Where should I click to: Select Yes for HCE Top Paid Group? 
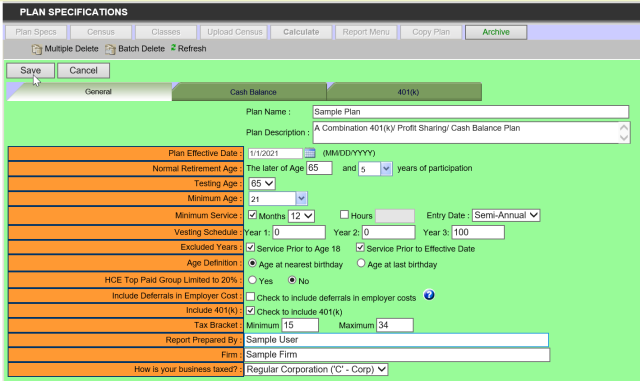click(x=252, y=280)
